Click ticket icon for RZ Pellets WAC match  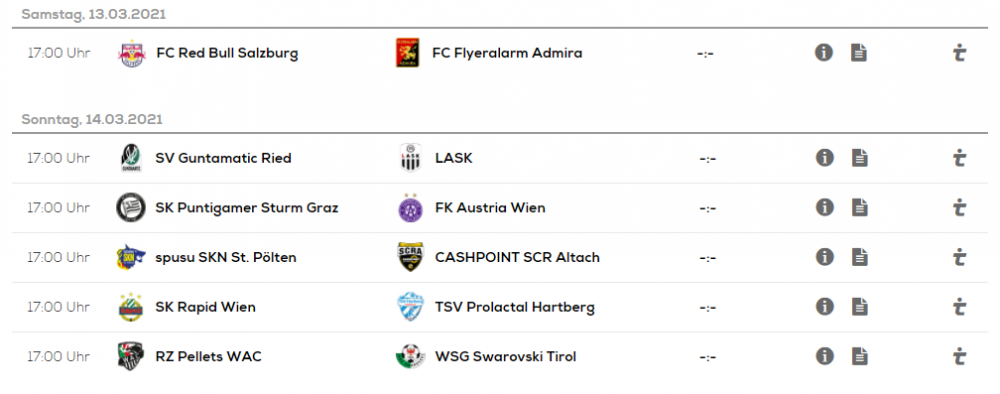pos(959,356)
